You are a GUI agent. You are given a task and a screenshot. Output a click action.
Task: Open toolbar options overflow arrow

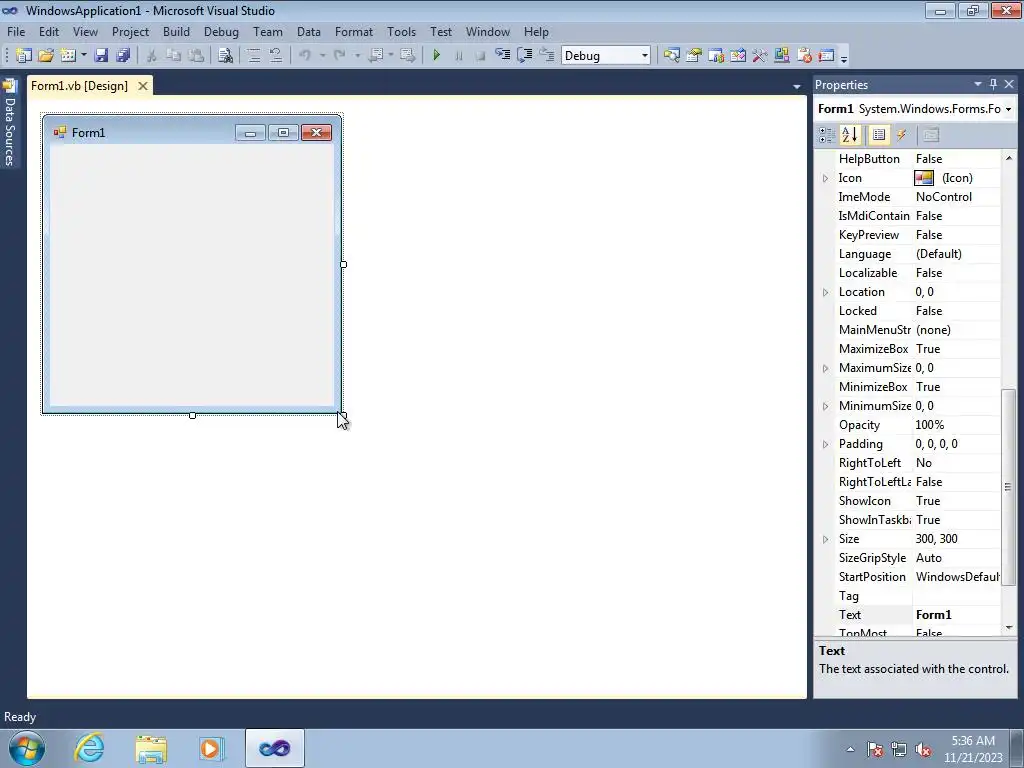click(844, 57)
